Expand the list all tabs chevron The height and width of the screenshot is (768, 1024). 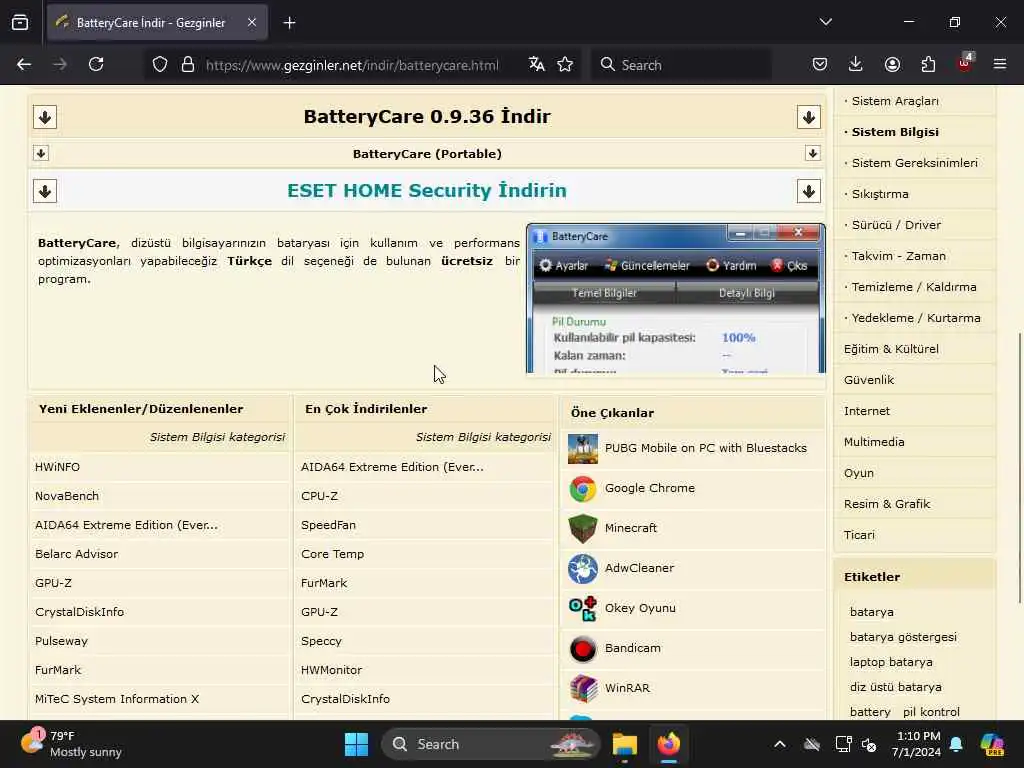click(825, 22)
